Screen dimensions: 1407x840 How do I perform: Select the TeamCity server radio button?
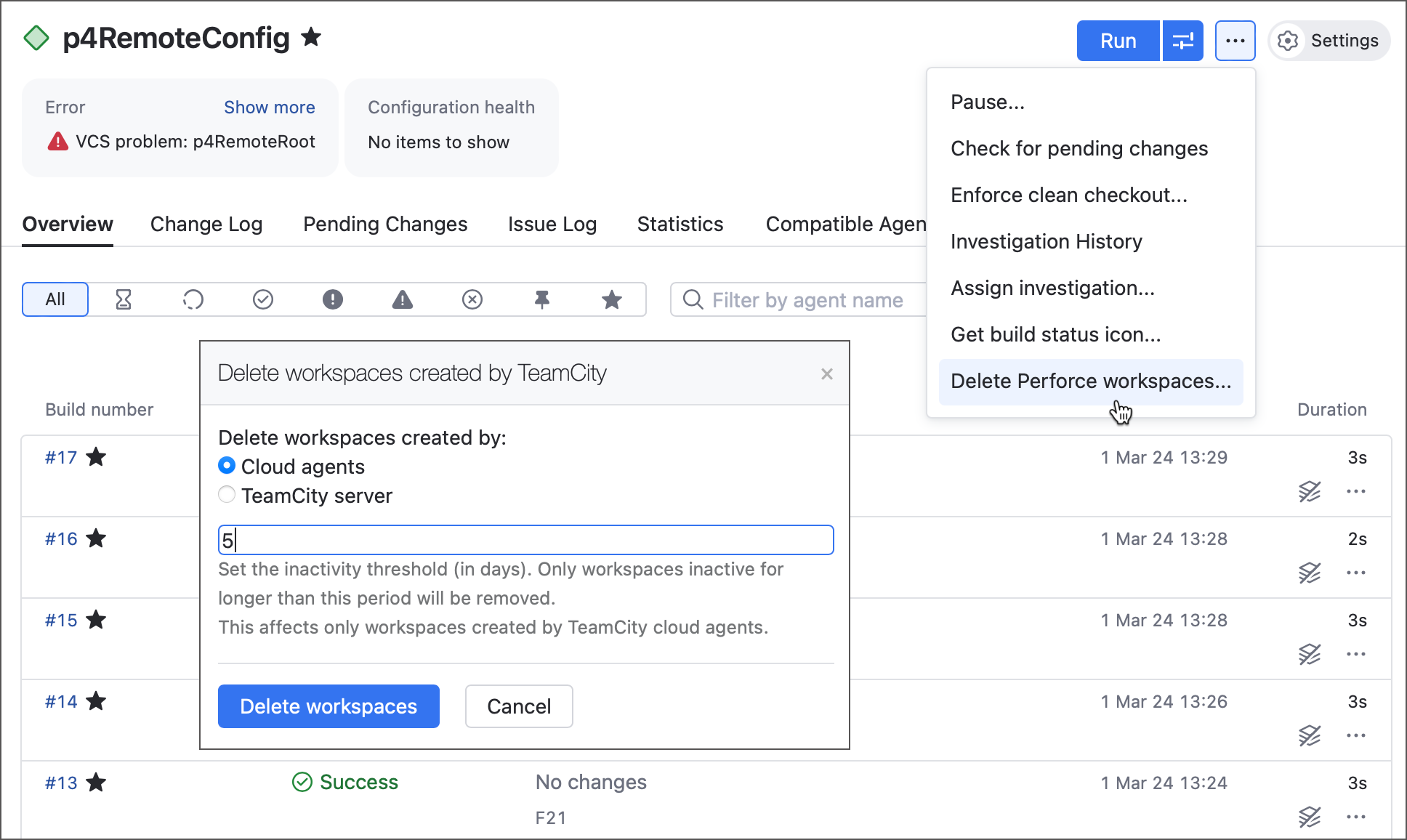point(227,495)
